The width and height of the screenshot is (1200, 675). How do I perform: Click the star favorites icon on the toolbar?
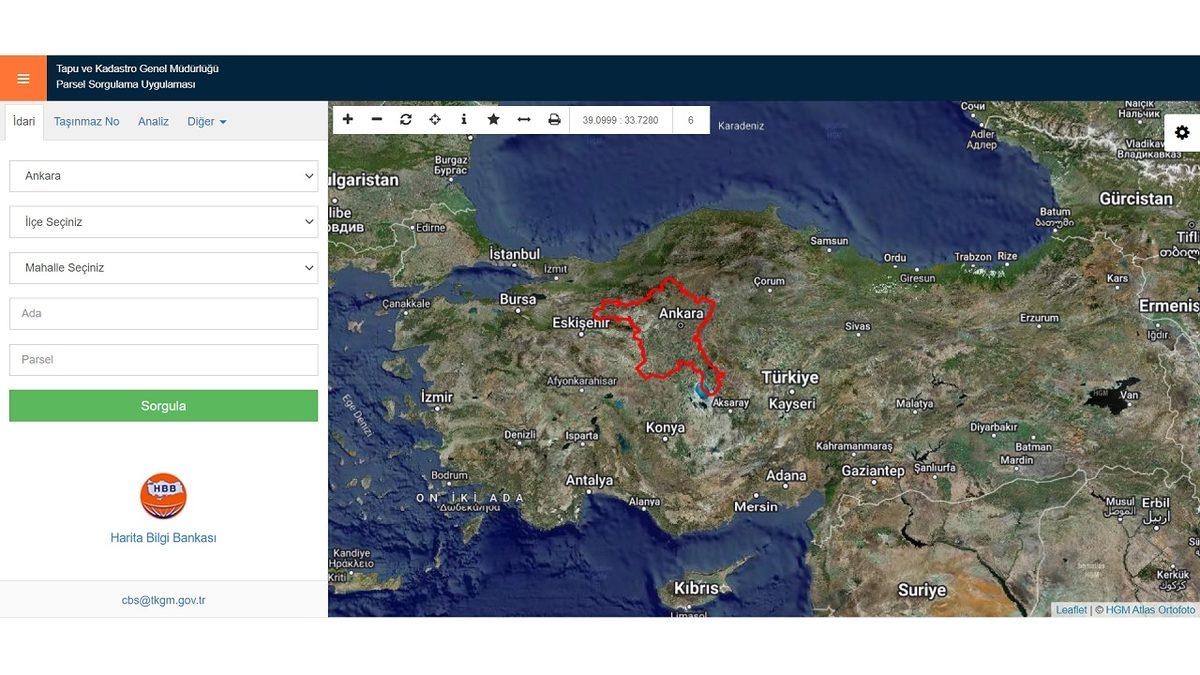(x=492, y=118)
